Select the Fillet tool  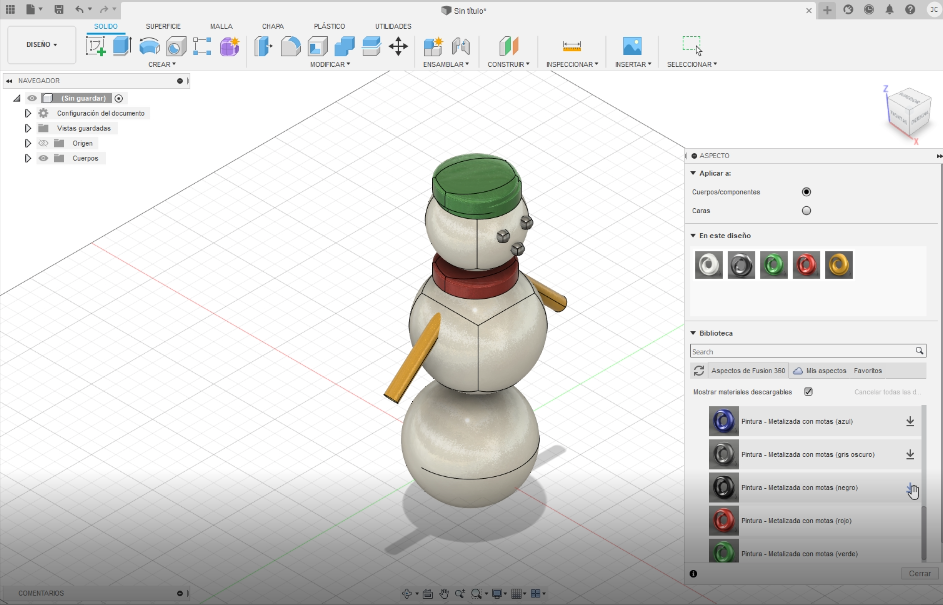click(x=290, y=46)
